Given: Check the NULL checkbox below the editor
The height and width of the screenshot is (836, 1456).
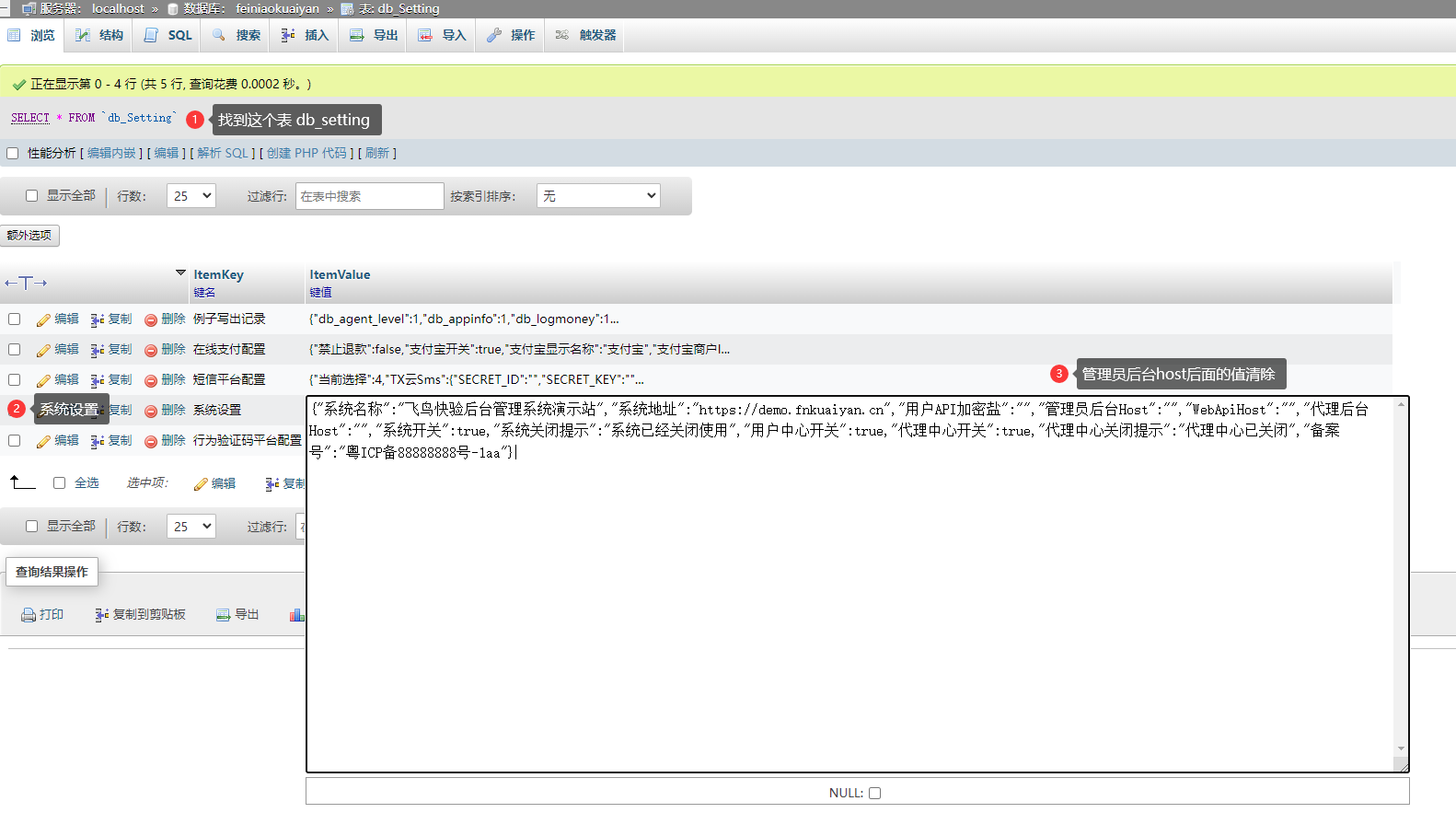Looking at the screenshot, I should click(x=874, y=793).
